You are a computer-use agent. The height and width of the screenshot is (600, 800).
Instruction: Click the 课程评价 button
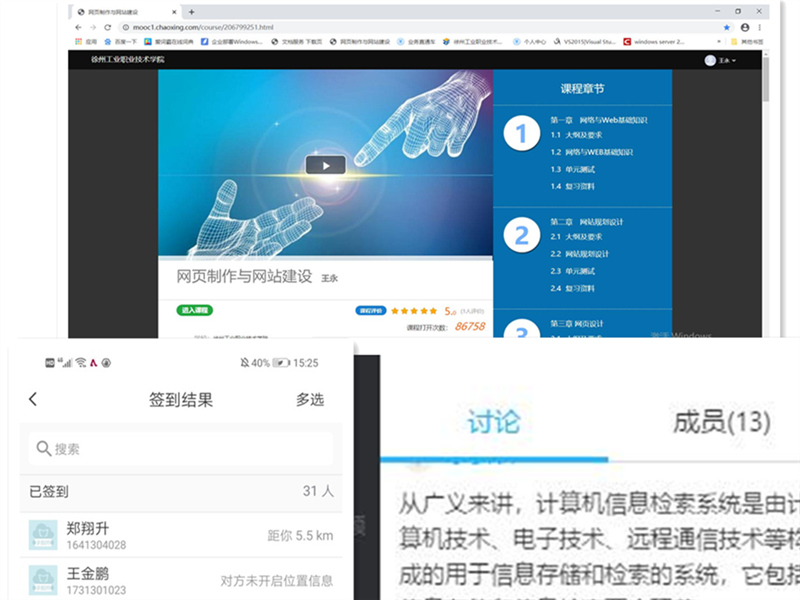(371, 311)
